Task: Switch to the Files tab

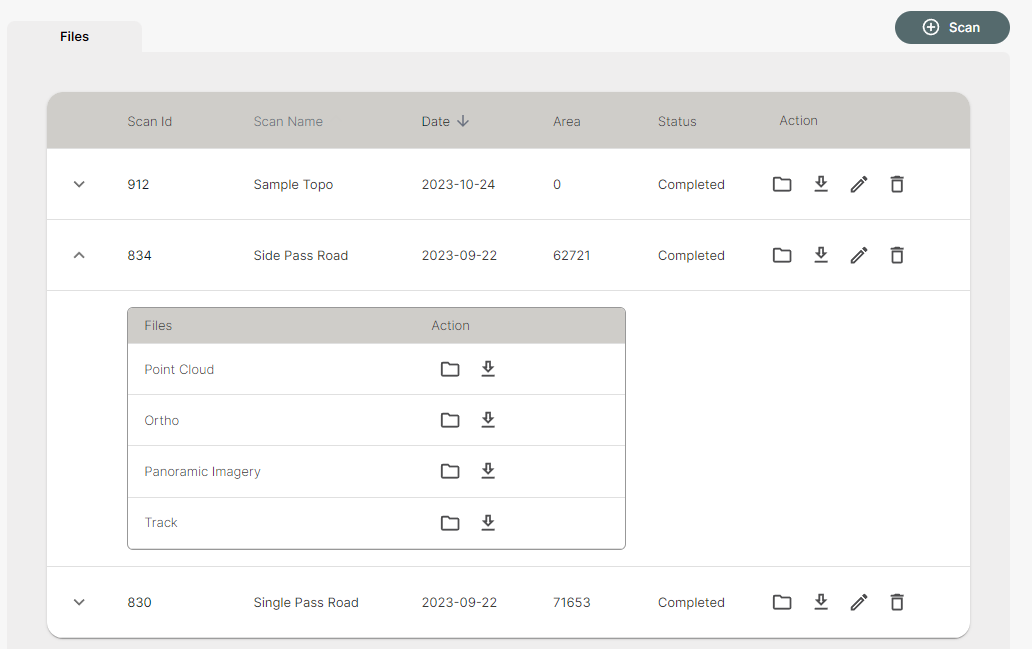Action: (x=75, y=37)
